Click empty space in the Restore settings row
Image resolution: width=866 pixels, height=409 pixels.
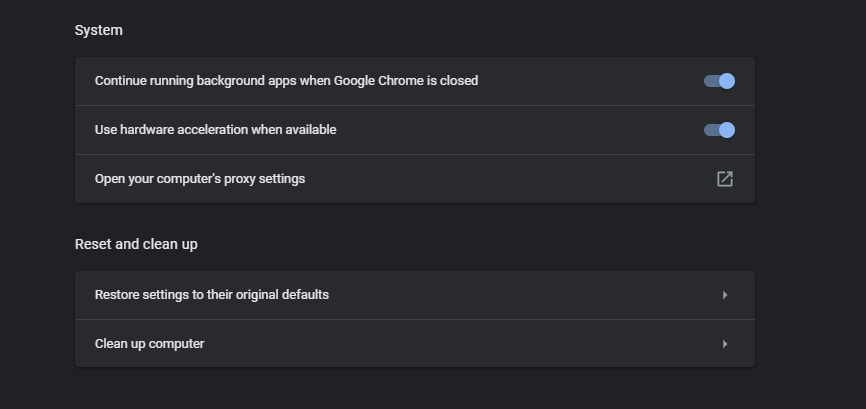(x=520, y=295)
